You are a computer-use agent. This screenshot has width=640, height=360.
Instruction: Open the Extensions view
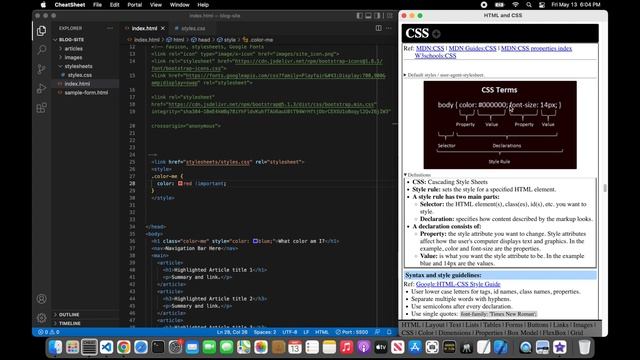coord(41,108)
